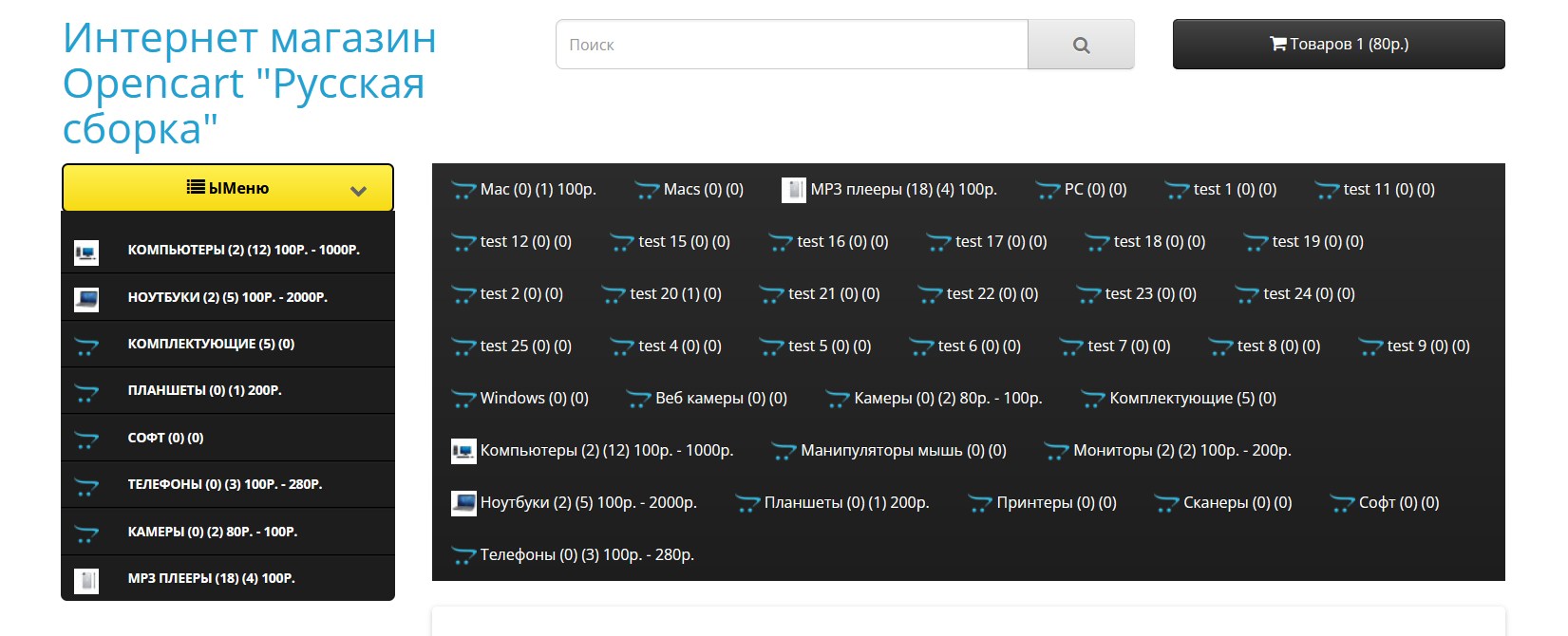Open the shopping cart showing Товаров 1
This screenshot has height=636, width=1568.
(1338, 44)
